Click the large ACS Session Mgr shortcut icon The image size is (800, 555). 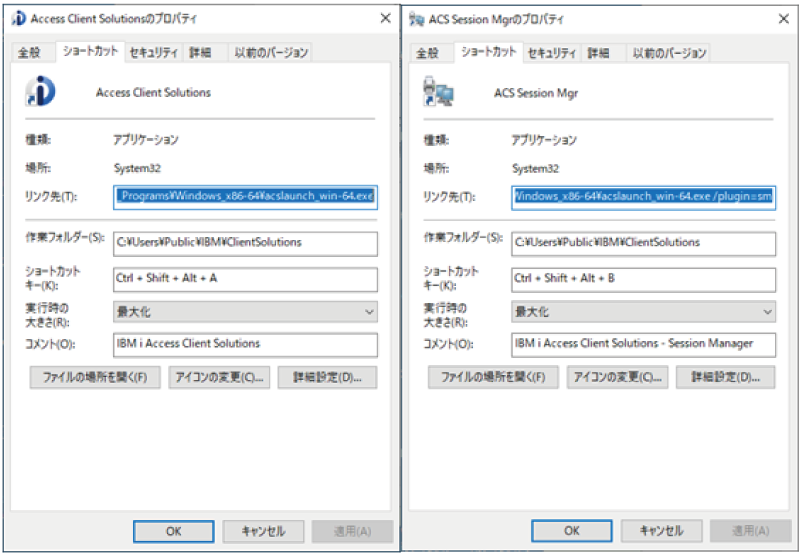[438, 91]
